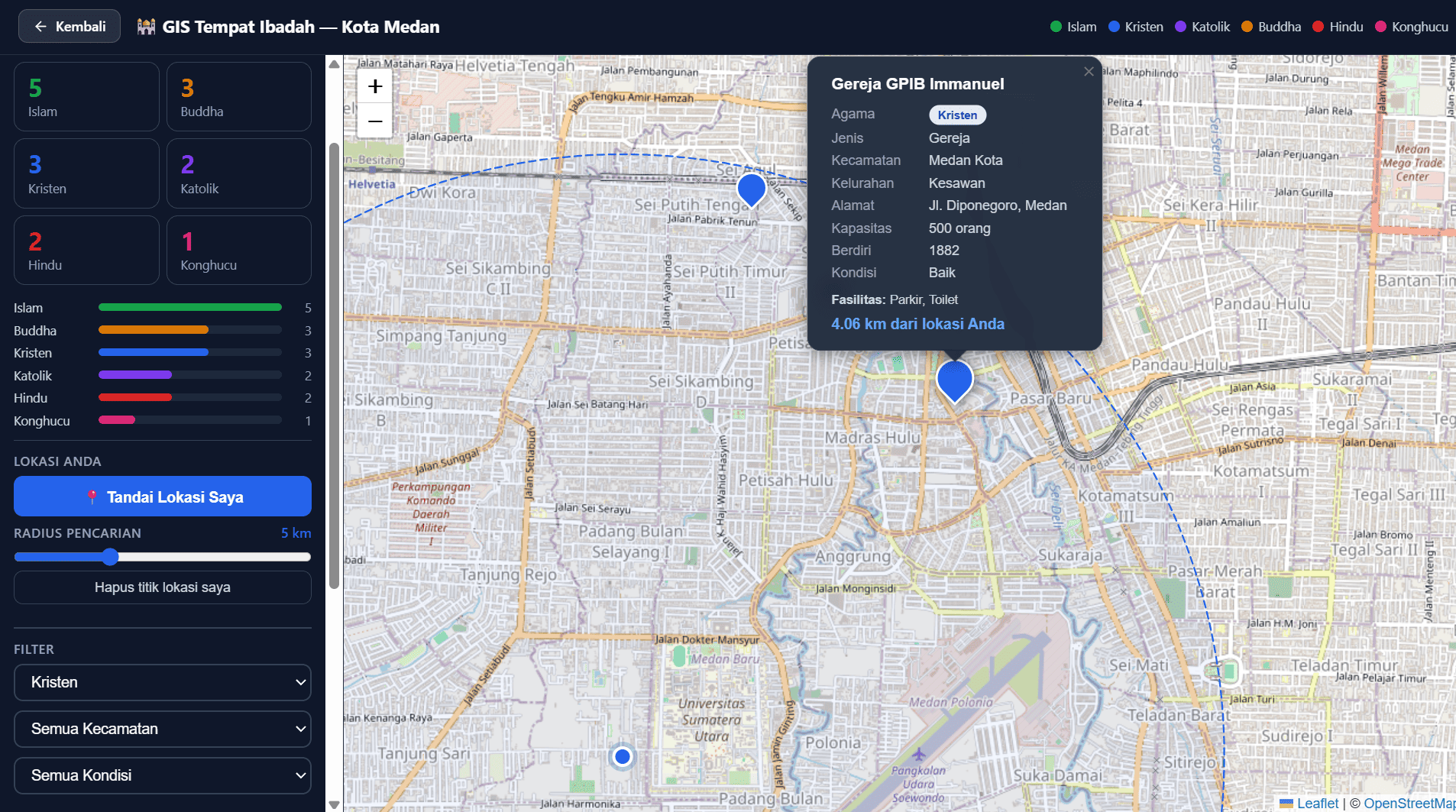The width and height of the screenshot is (1456, 812).
Task: Click the Kristen blue legend dot
Action: 1114,27
